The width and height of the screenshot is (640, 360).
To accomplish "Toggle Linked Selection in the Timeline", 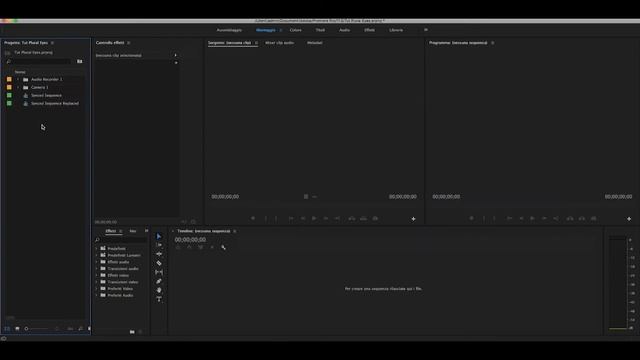I will point(200,247).
